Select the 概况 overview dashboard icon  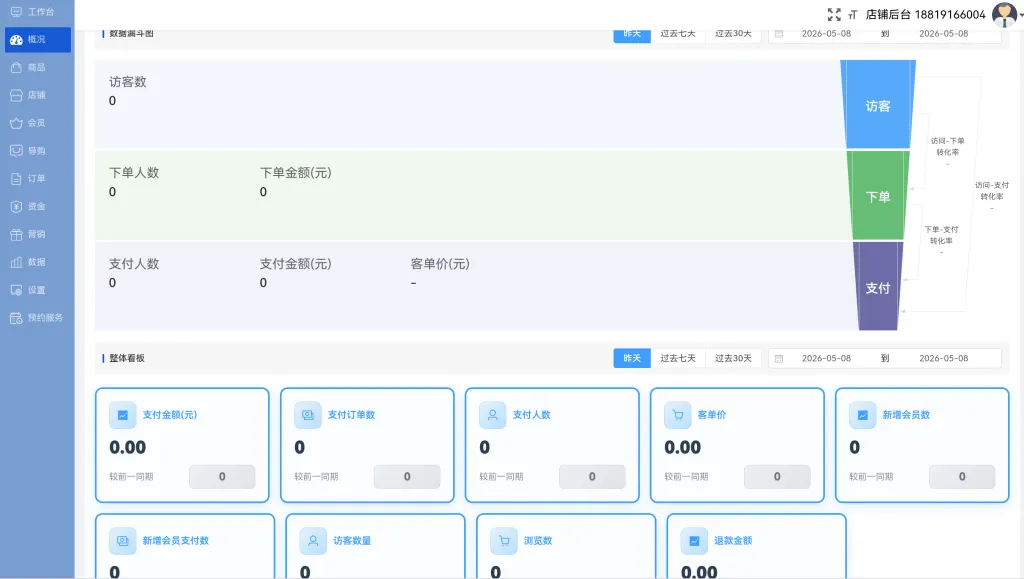(x=16, y=40)
